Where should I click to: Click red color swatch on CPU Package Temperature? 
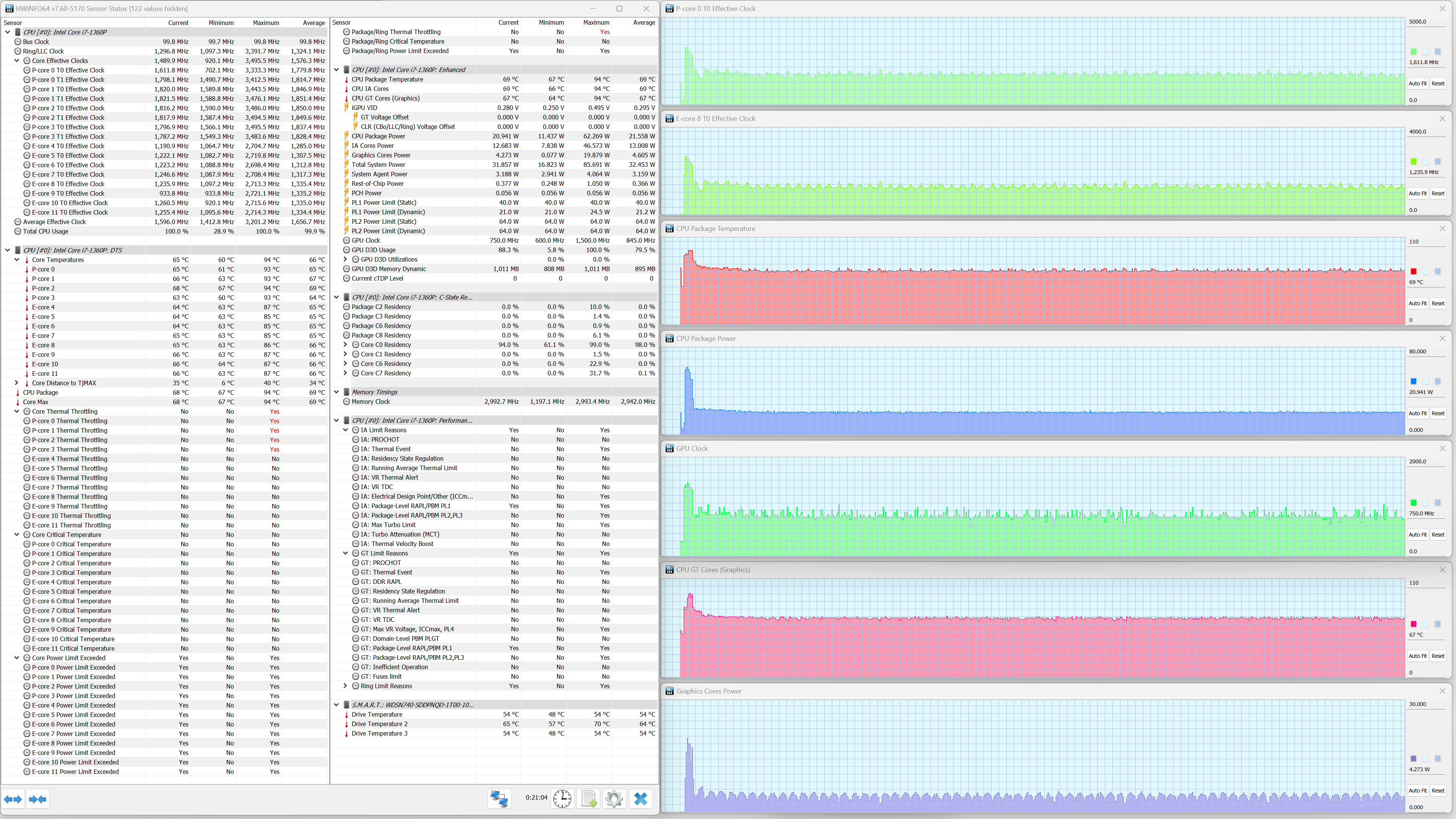[1413, 271]
